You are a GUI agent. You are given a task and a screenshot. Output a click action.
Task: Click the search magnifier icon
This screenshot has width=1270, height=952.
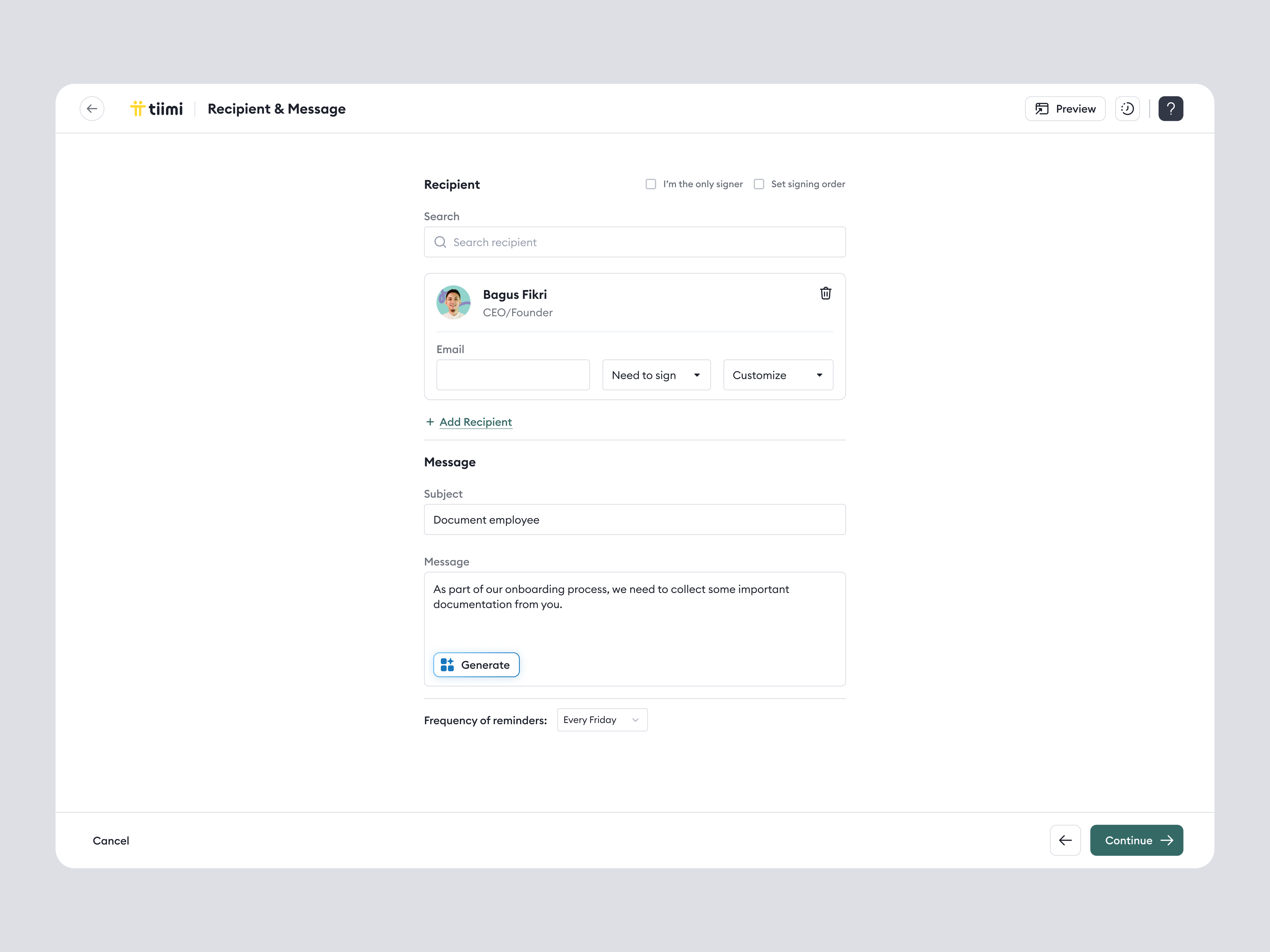coord(440,242)
